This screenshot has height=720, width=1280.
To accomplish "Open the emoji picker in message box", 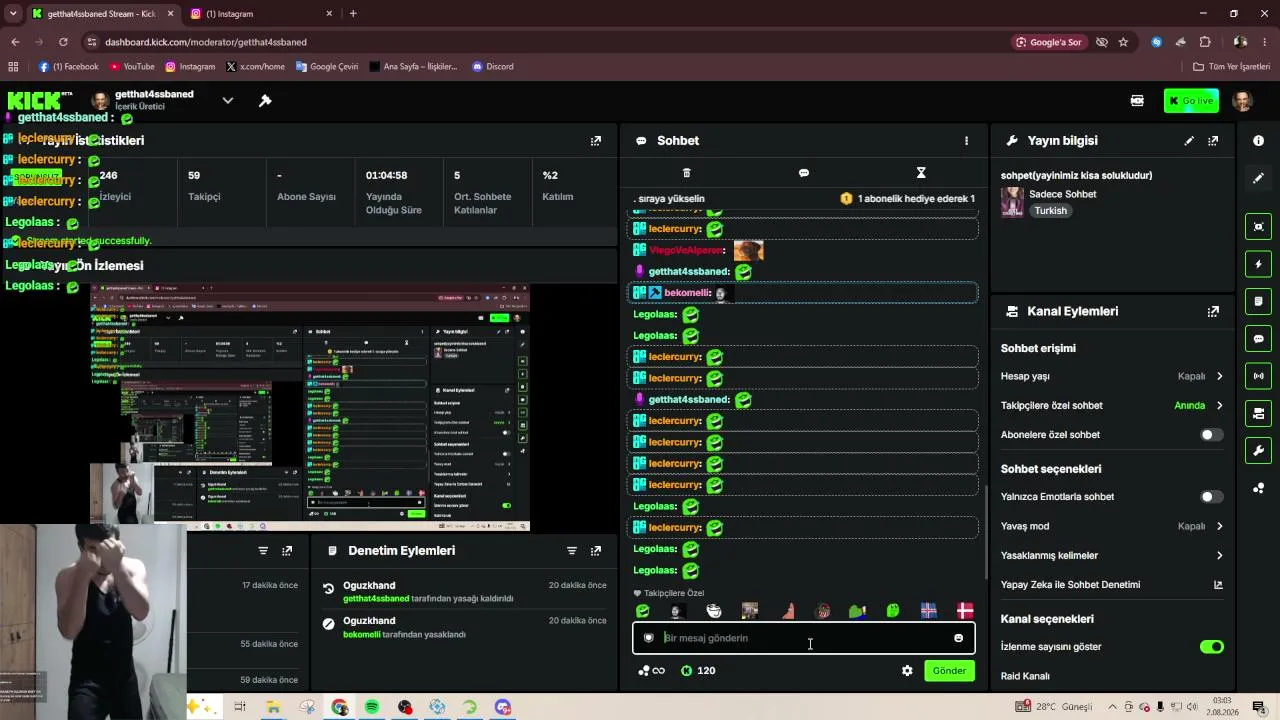I will [958, 638].
